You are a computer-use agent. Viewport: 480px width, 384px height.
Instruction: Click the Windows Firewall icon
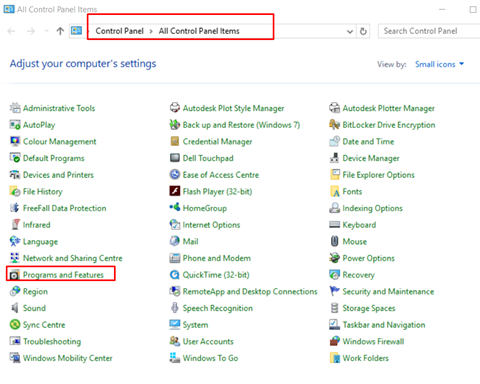point(334,341)
